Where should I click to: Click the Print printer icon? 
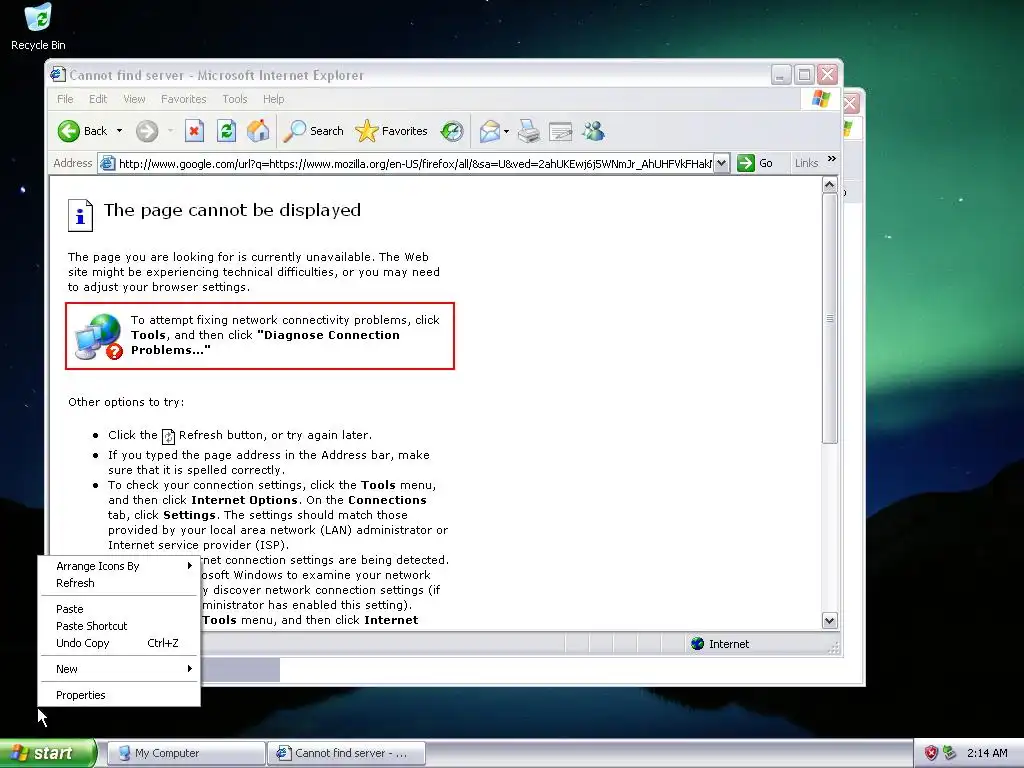[x=529, y=131]
